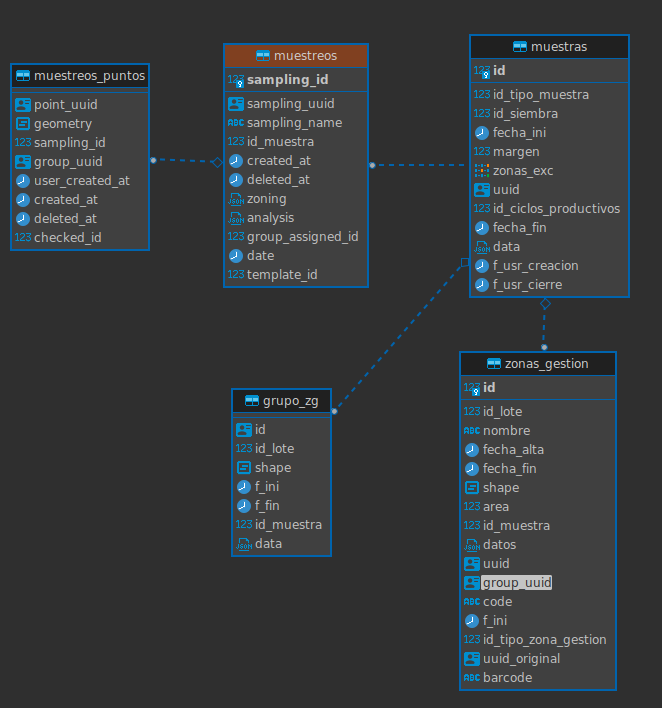The image size is (662, 708).
Task: Click the clock icon beside f_usr_cierre
Action: coord(482,285)
